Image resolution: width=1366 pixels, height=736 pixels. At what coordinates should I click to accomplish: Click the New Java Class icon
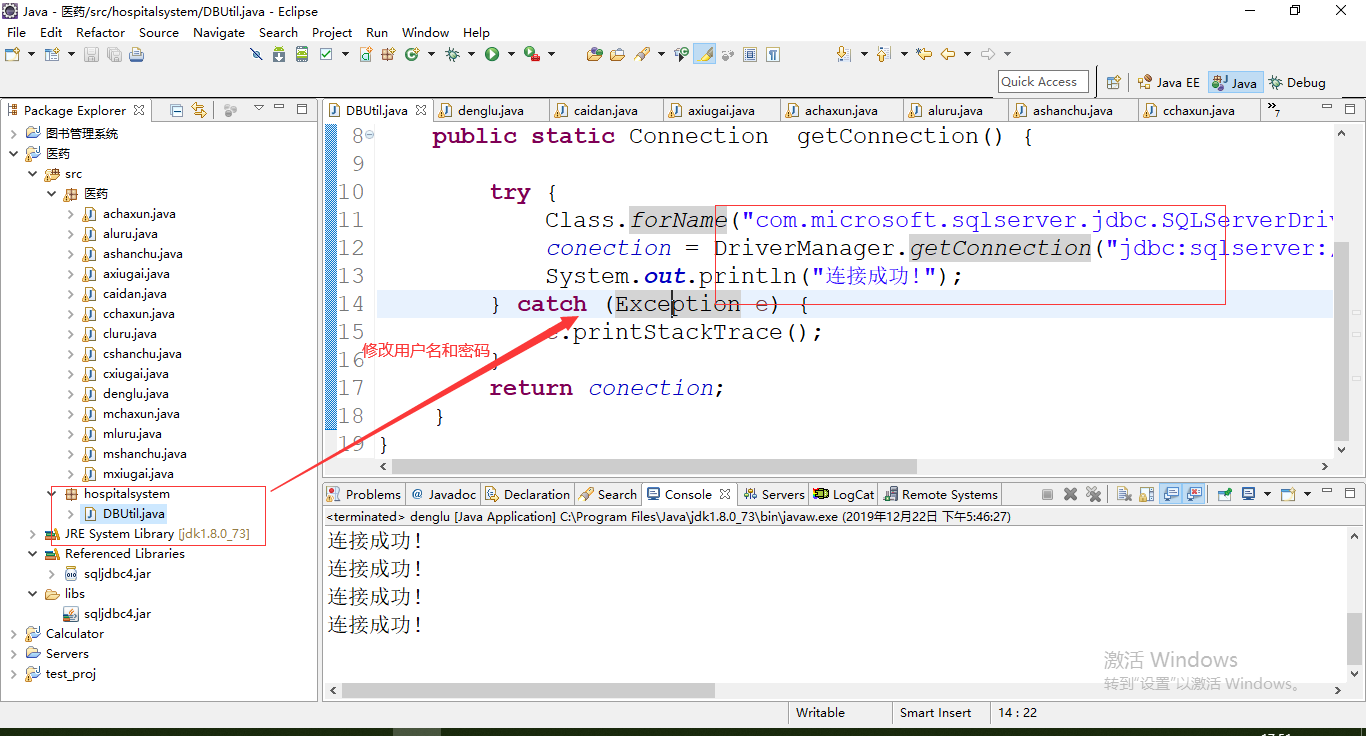(x=412, y=54)
